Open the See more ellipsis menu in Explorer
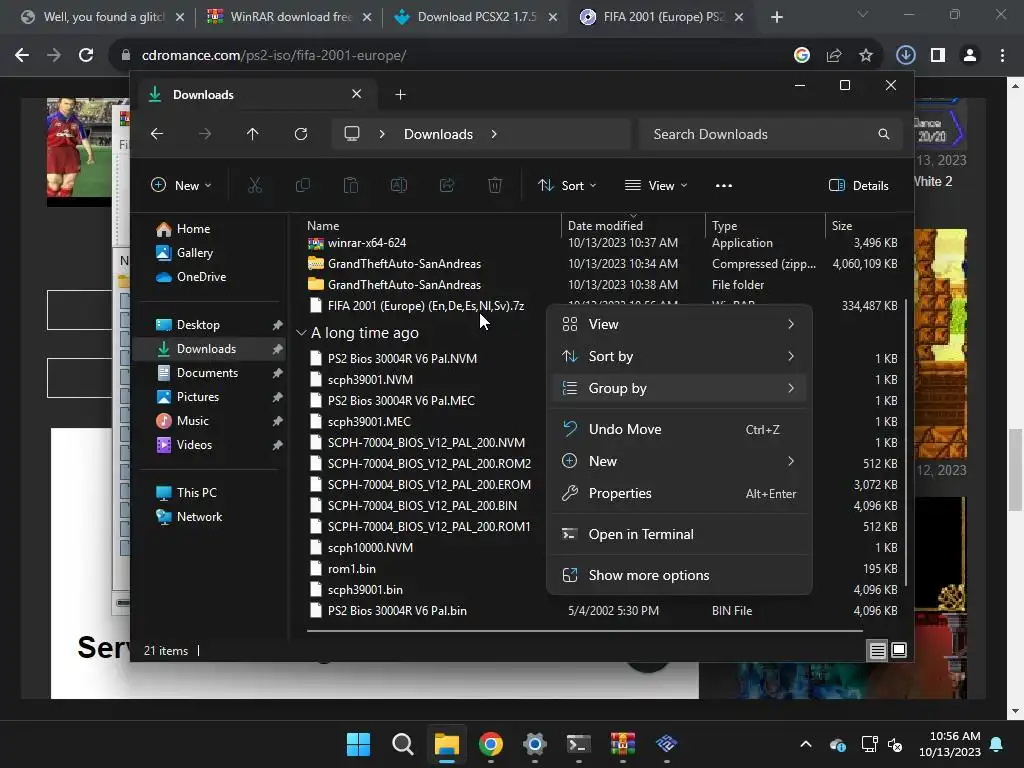This screenshot has width=1024, height=768. point(724,185)
